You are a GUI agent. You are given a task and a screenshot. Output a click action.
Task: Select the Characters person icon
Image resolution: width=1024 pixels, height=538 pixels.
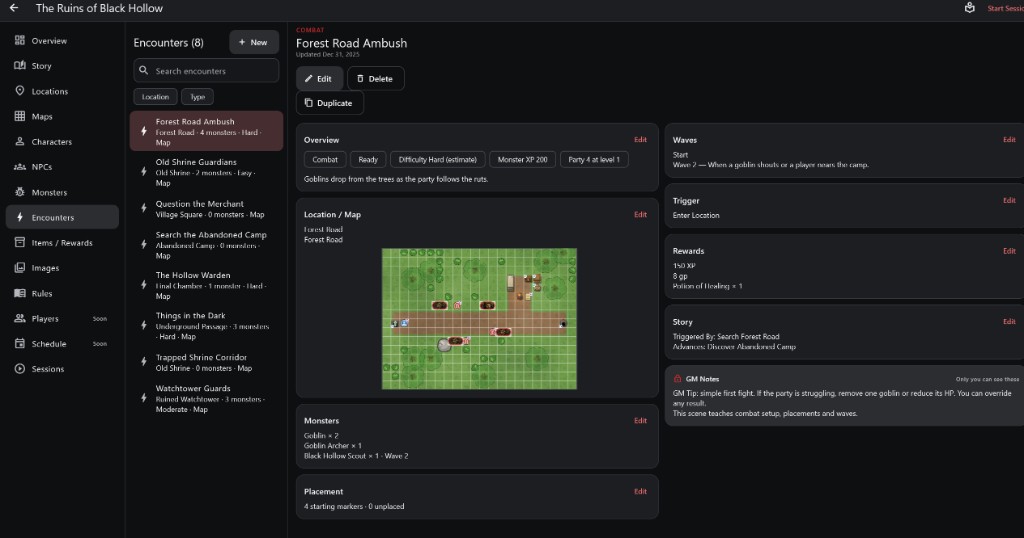click(20, 141)
